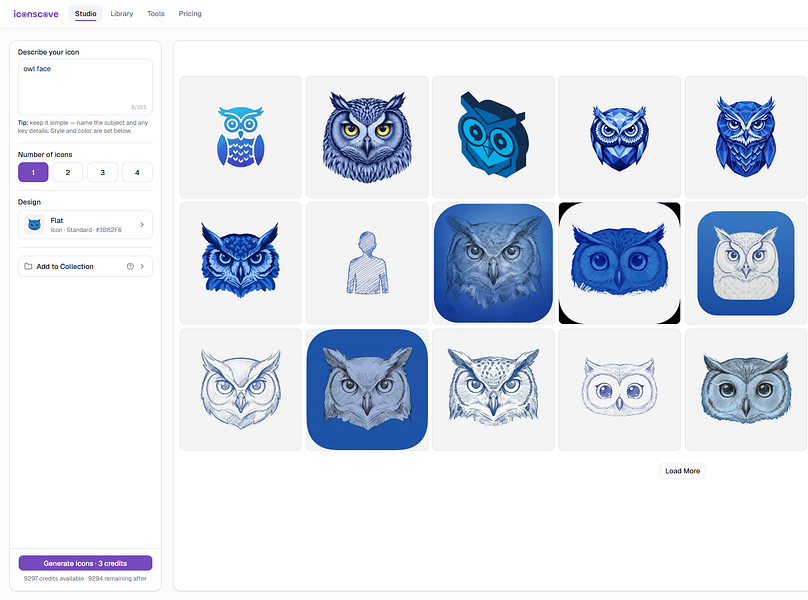Select 3 for number of icons
Screen dimensions: 808x600
pyautogui.click(x=103, y=172)
